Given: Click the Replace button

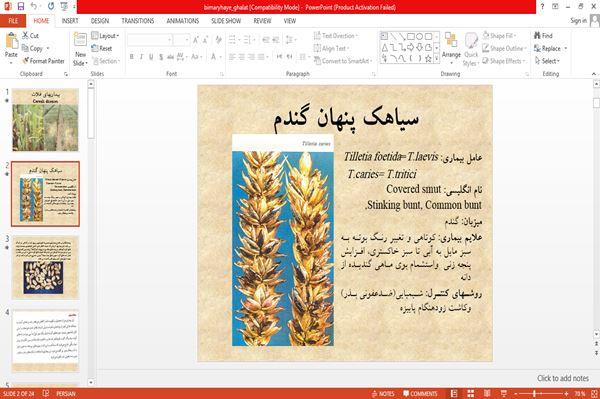Looking at the screenshot, I should point(550,48).
